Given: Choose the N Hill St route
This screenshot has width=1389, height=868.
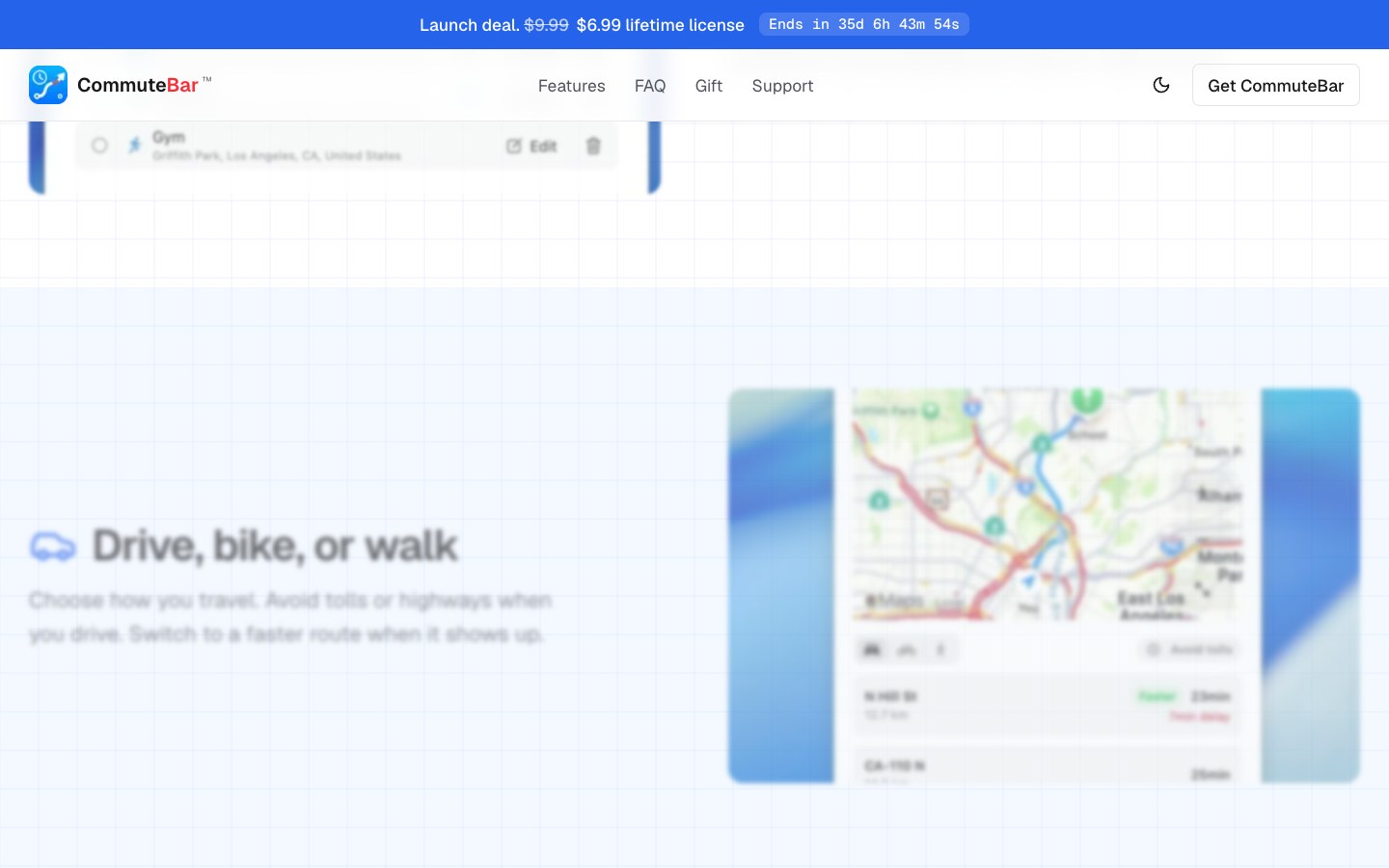Looking at the screenshot, I should [1047, 705].
